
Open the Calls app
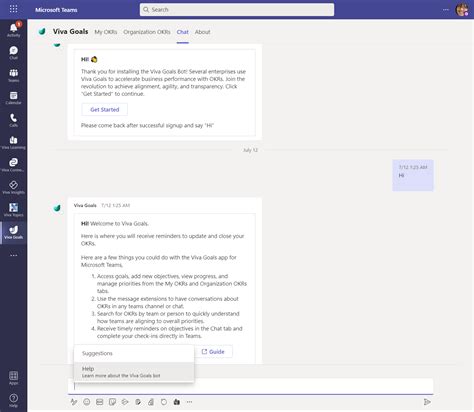click(13, 120)
